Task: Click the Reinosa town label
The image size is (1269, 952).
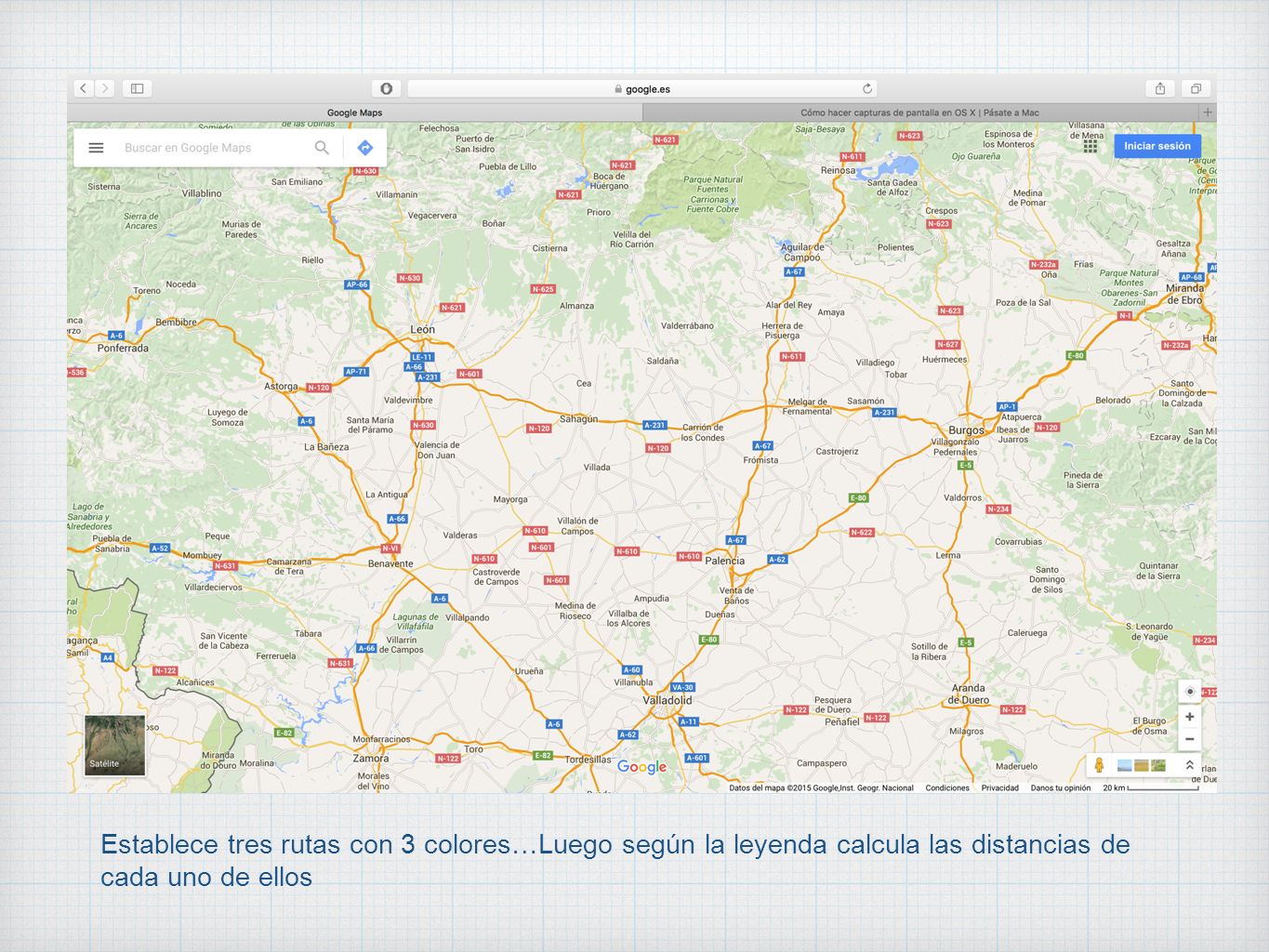Action: tap(838, 170)
